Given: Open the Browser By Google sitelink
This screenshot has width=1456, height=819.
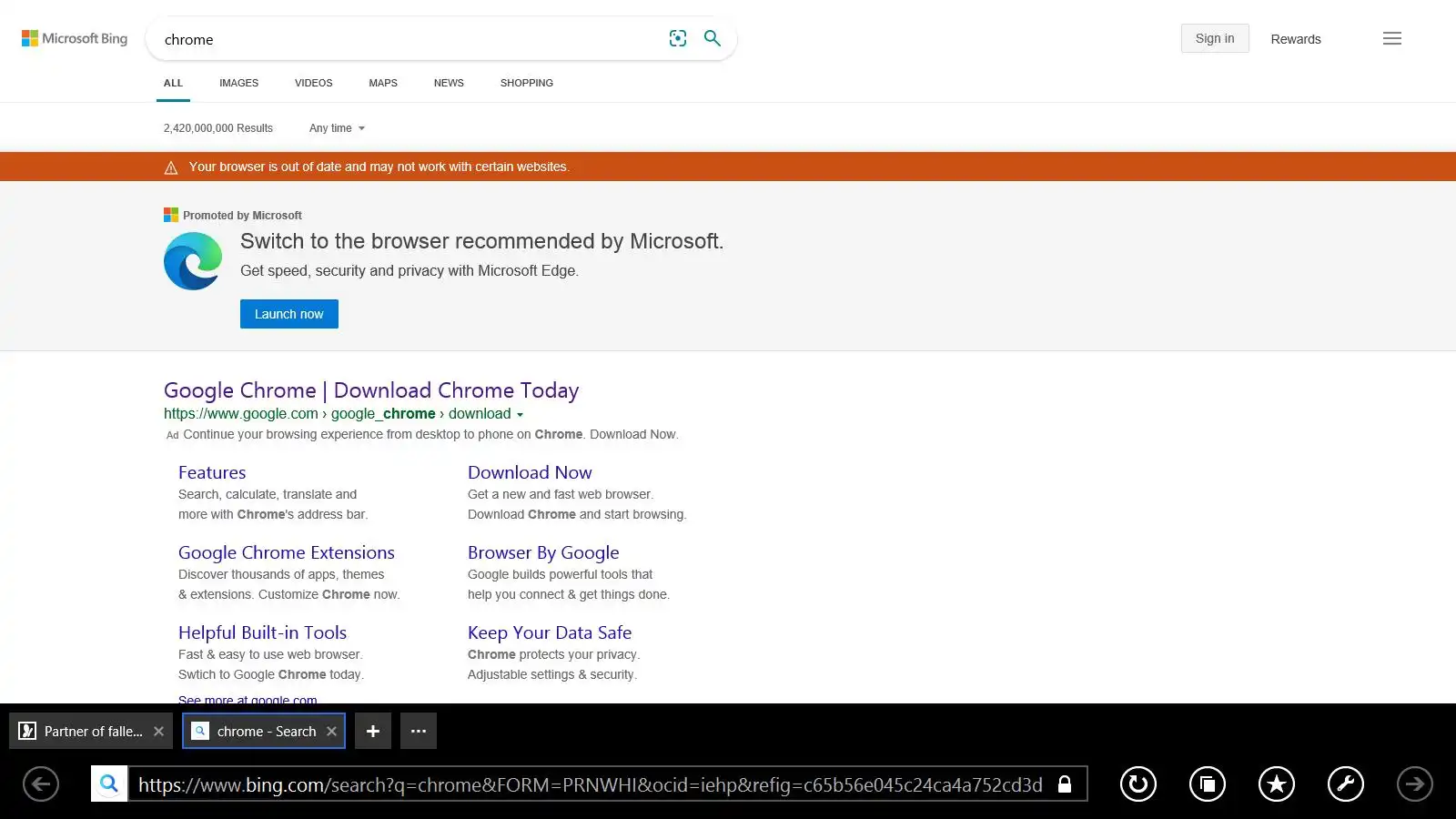Looking at the screenshot, I should pyautogui.click(x=543, y=552).
